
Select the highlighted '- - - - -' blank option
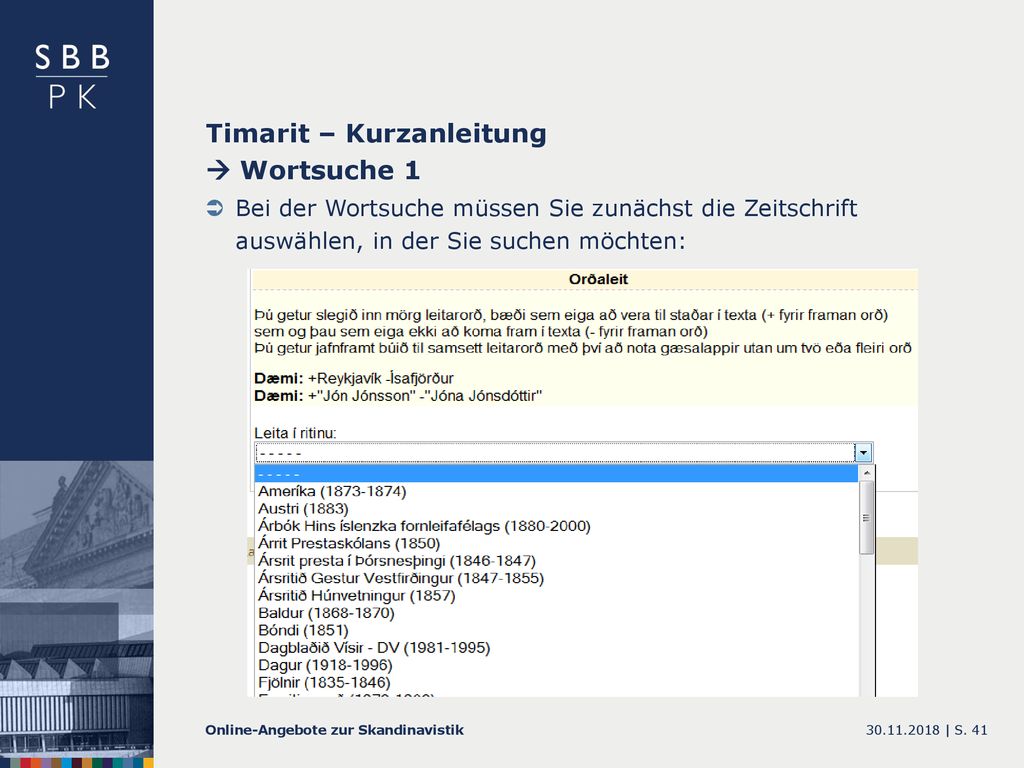pos(556,473)
